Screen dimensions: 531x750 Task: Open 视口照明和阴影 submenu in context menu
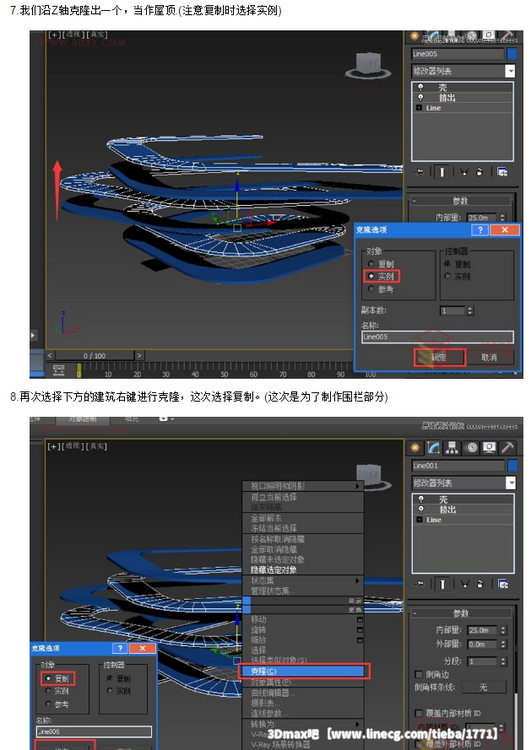coord(303,486)
